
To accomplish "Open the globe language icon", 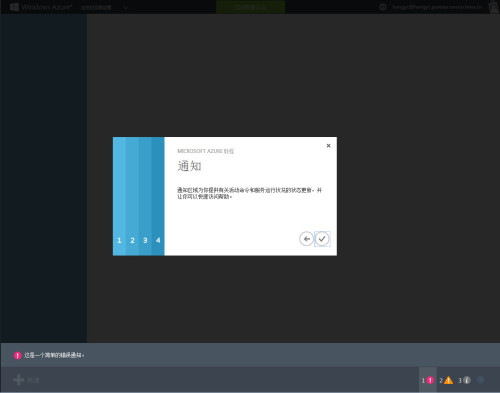I will (x=383, y=7).
